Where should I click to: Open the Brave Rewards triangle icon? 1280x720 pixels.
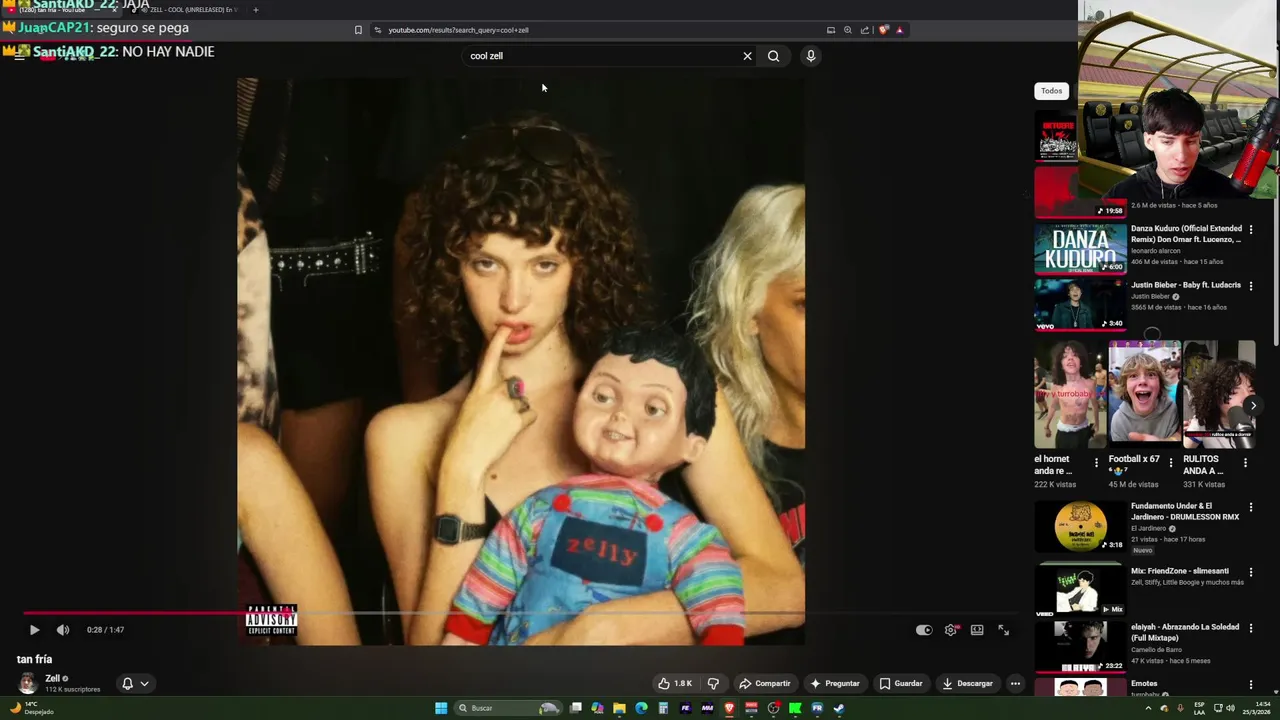(x=899, y=30)
